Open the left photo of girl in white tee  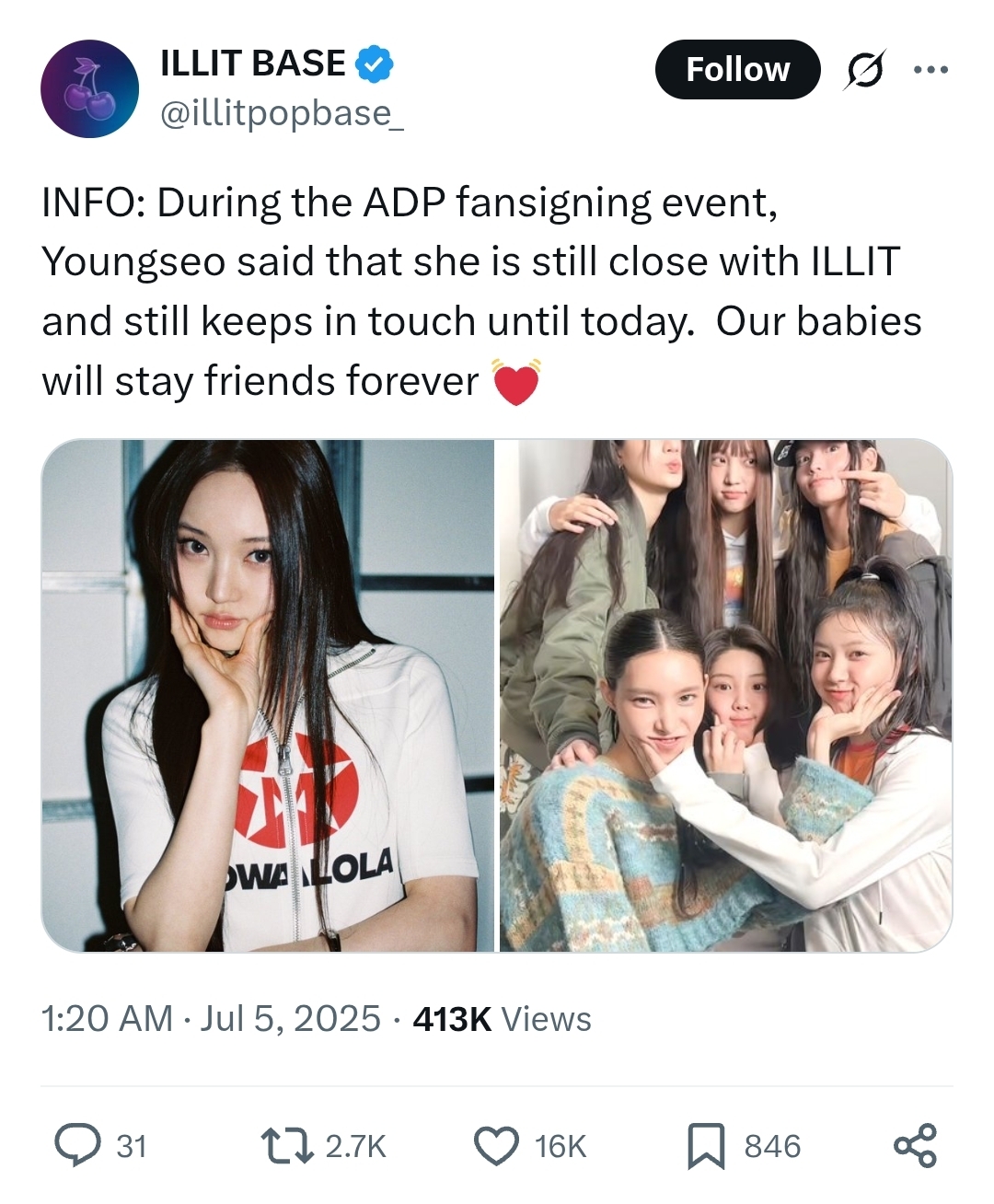268,695
